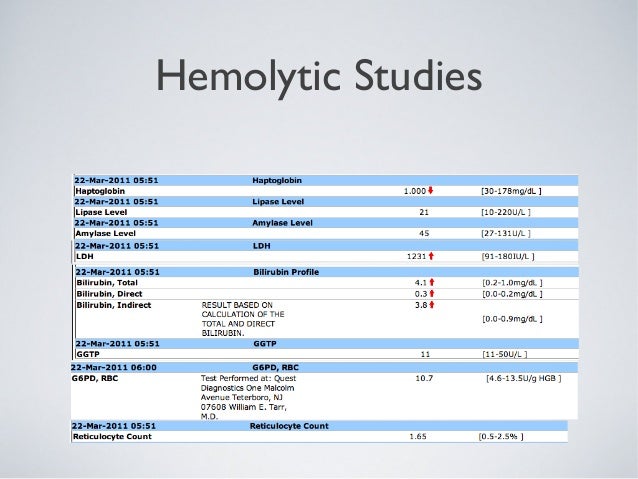
Task: Click the LDH result value 1231
Action: [416, 256]
